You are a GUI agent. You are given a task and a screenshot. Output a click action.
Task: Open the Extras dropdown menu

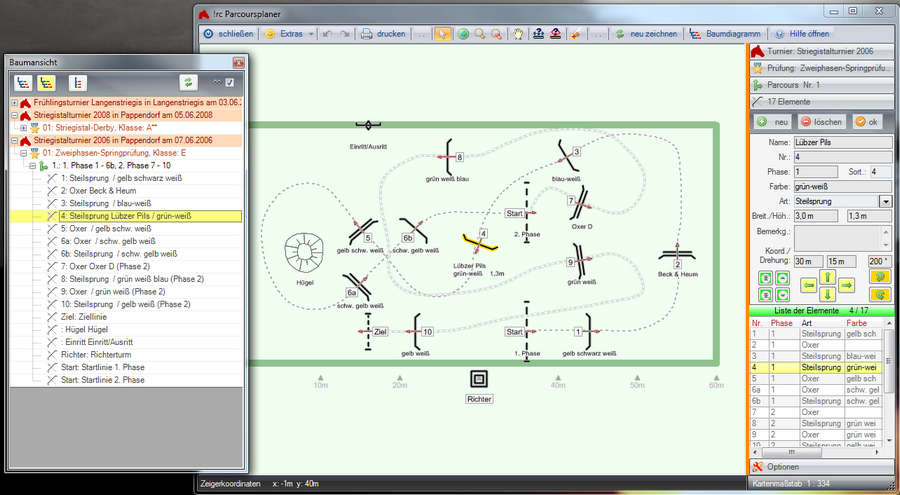click(290, 33)
